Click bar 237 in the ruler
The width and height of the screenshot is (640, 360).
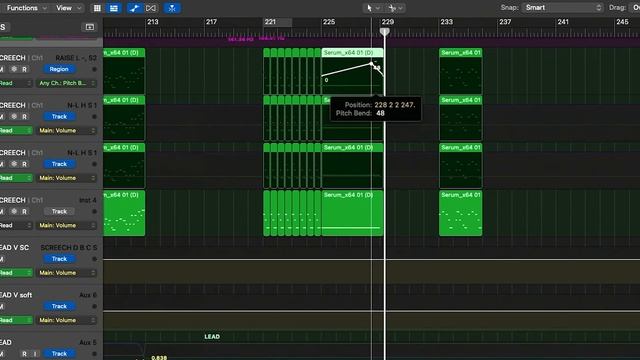point(505,22)
